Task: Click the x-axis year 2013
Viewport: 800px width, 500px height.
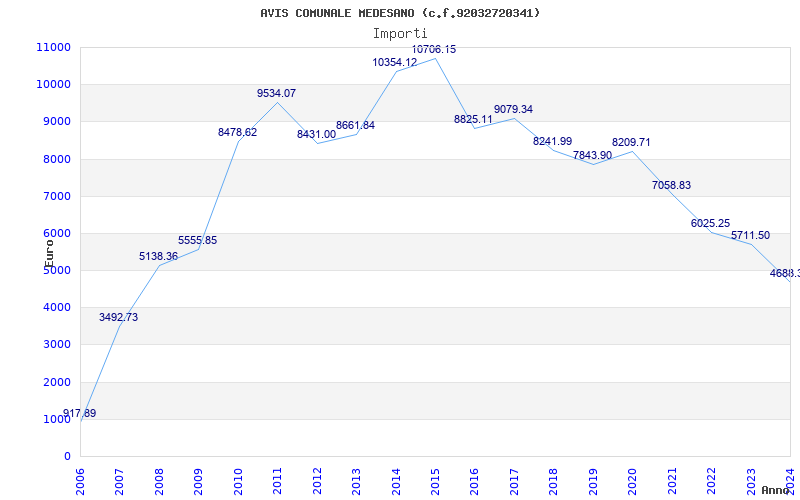Action: [357, 481]
